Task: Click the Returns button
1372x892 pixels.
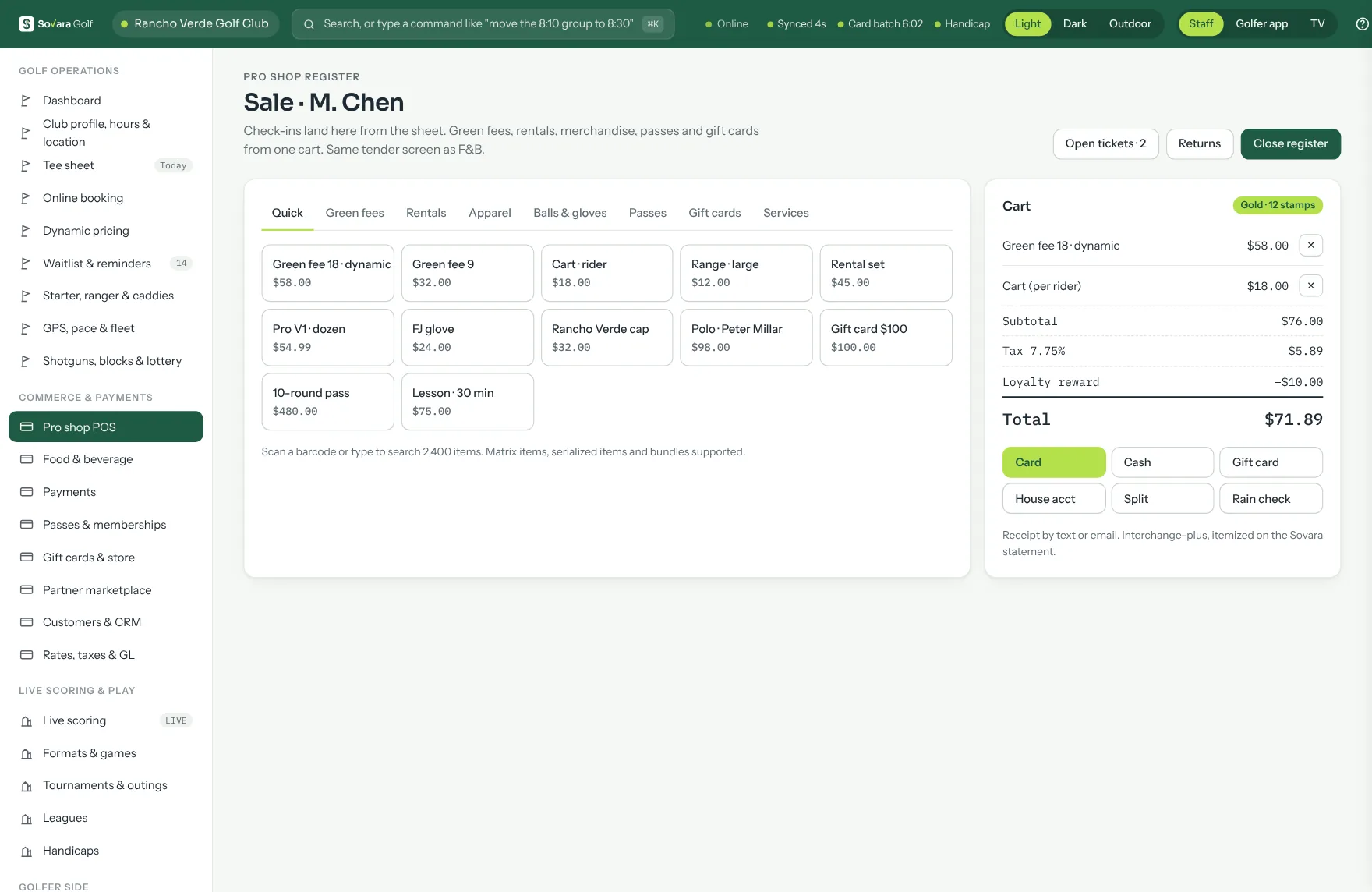Action: (1199, 144)
